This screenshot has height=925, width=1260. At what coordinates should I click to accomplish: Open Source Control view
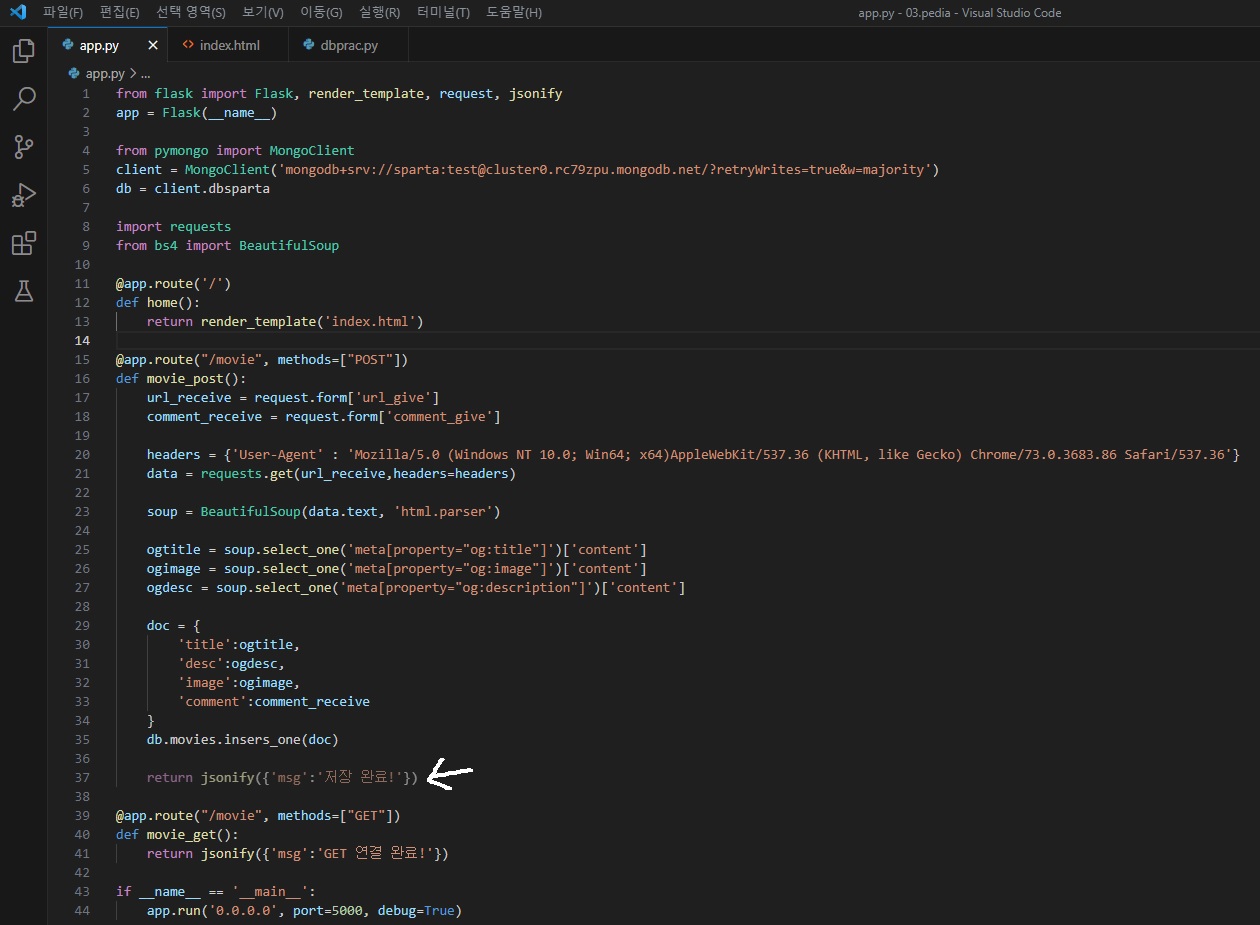tap(23, 147)
